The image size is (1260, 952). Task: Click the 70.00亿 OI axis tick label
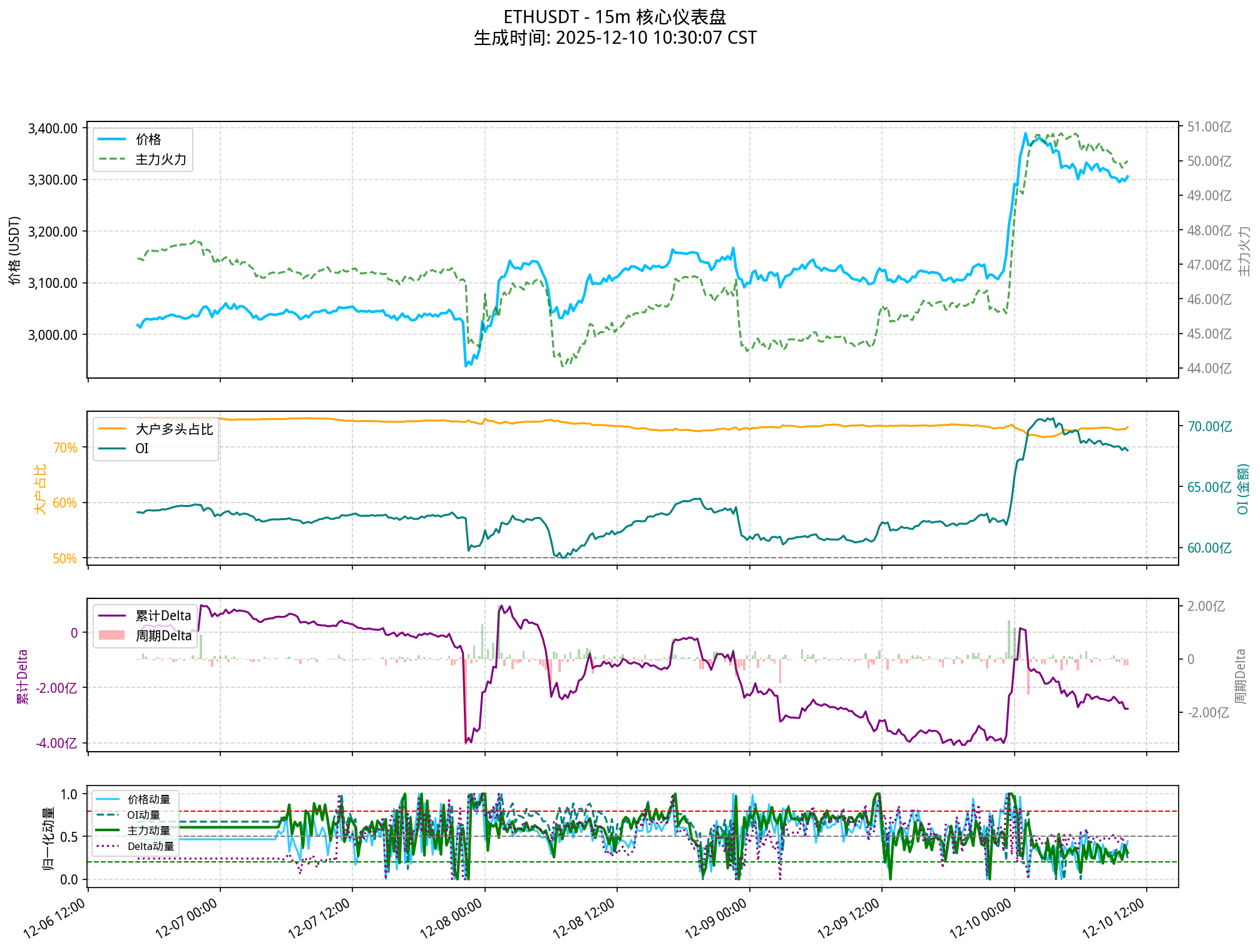[1209, 427]
